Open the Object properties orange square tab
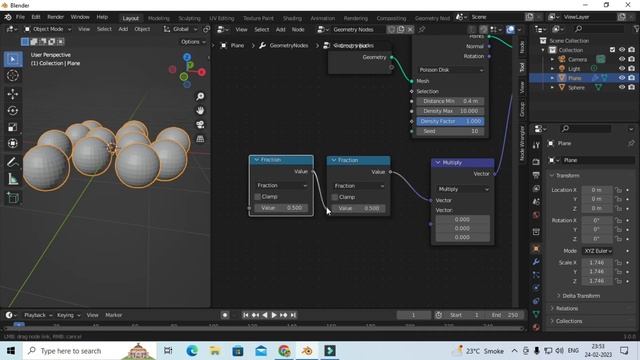The height and width of the screenshot is (360, 640). coord(536,248)
